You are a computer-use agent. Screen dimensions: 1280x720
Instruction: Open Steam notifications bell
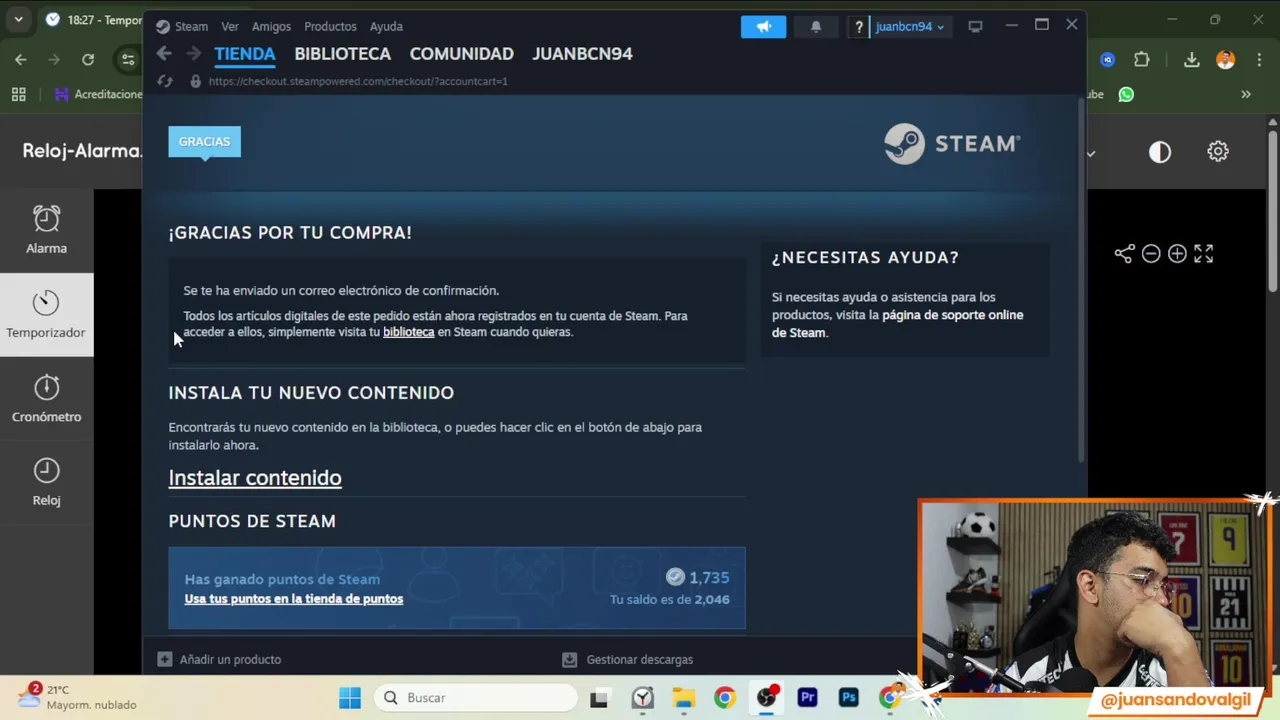pos(816,27)
